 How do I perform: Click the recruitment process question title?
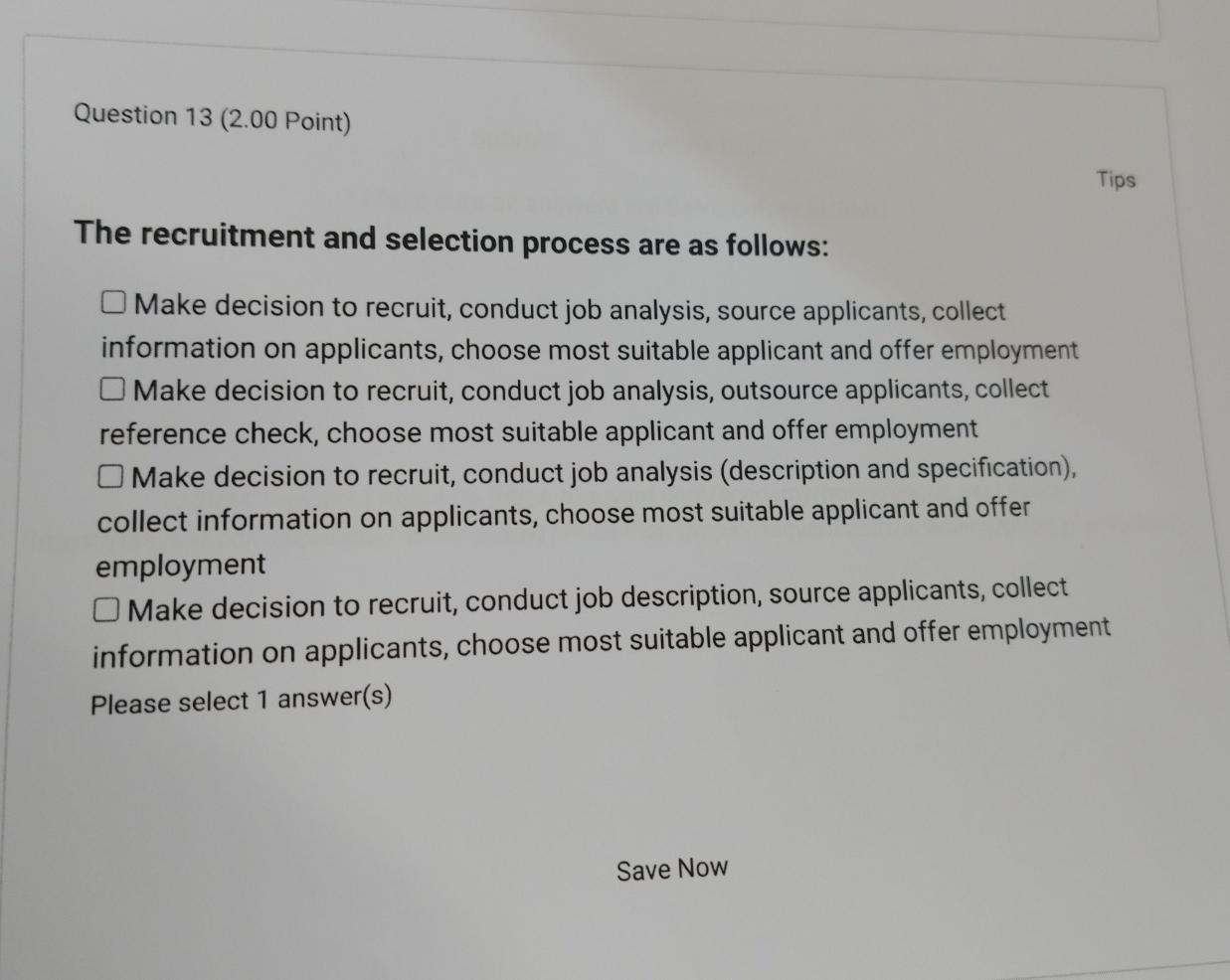[452, 239]
